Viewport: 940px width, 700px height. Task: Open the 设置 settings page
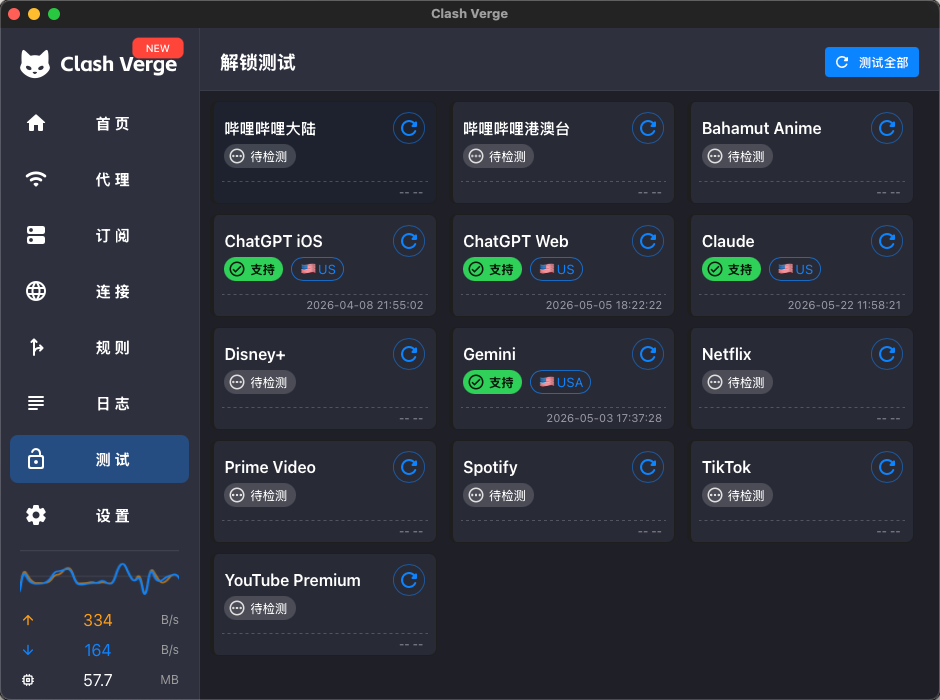click(100, 515)
